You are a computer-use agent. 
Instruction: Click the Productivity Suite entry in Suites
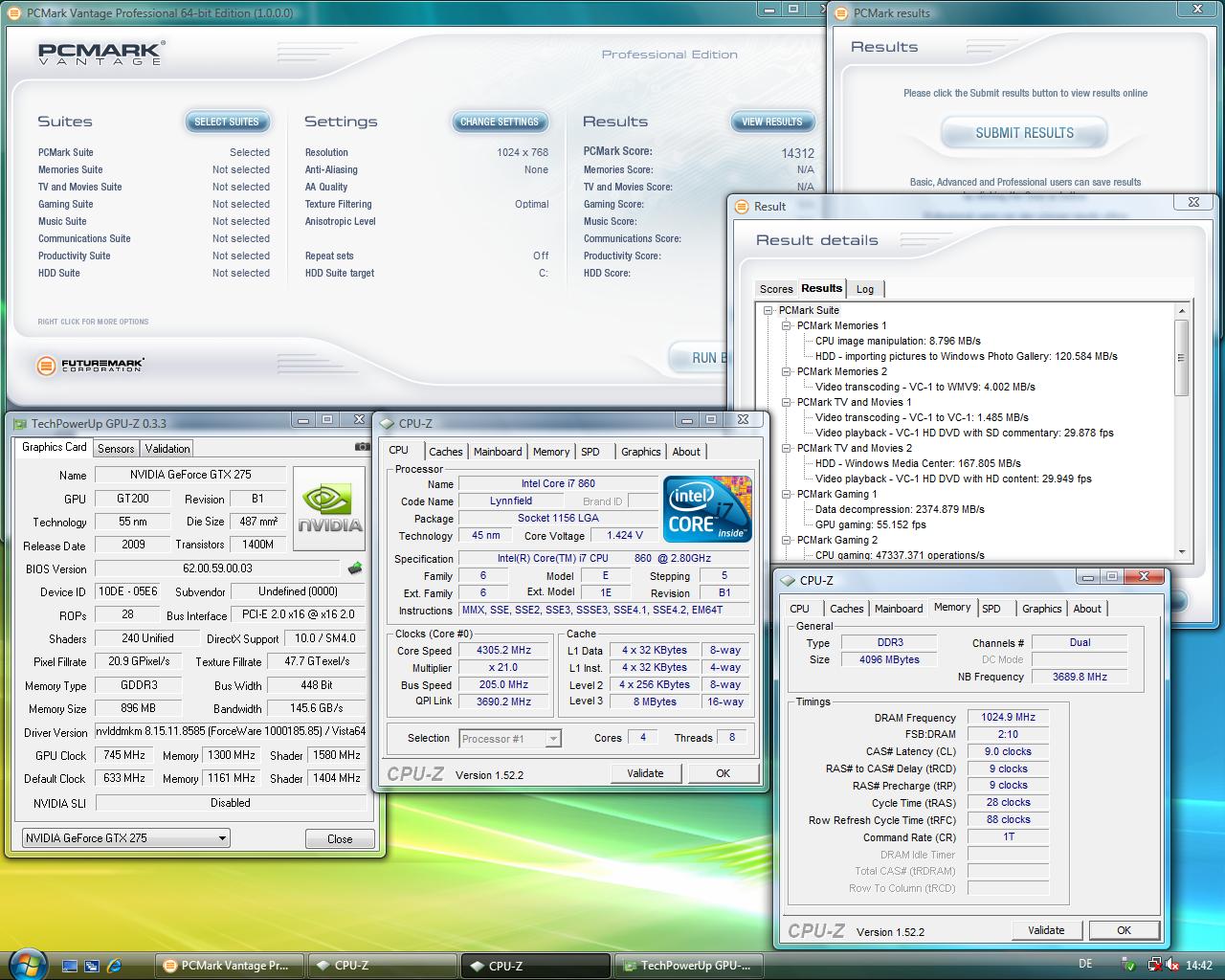(x=75, y=256)
